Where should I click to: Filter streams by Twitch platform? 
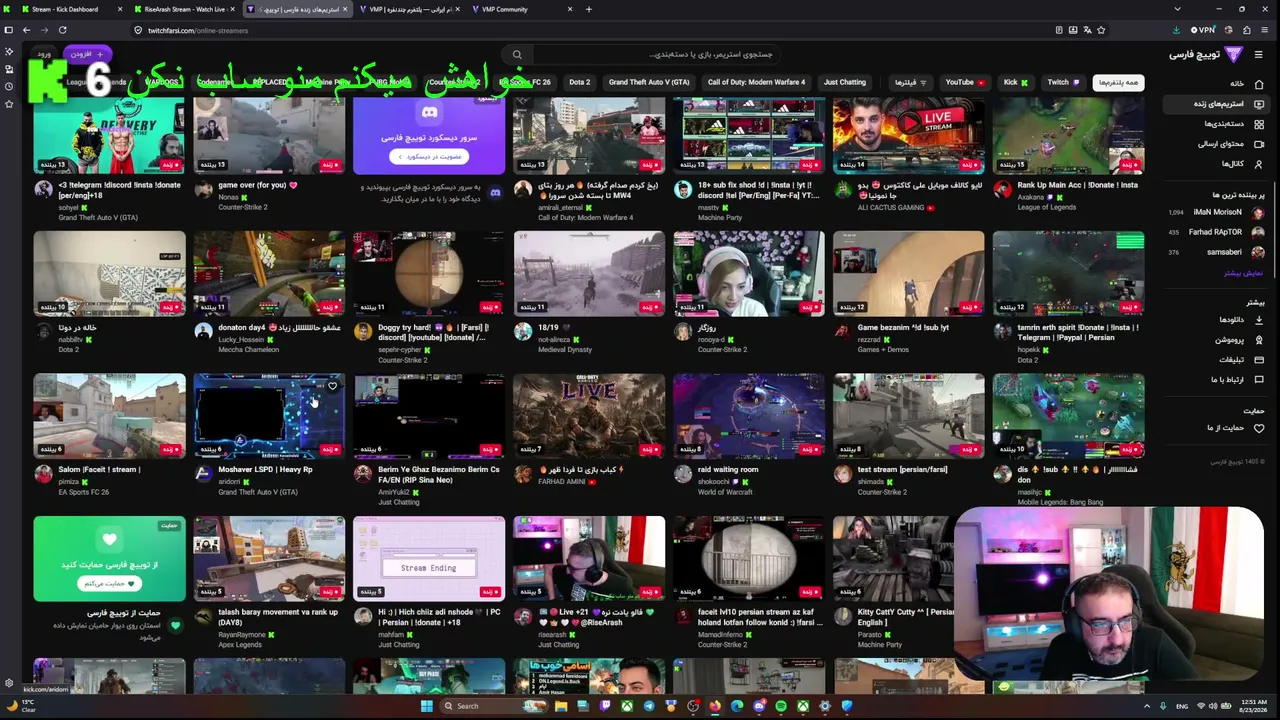[1062, 82]
